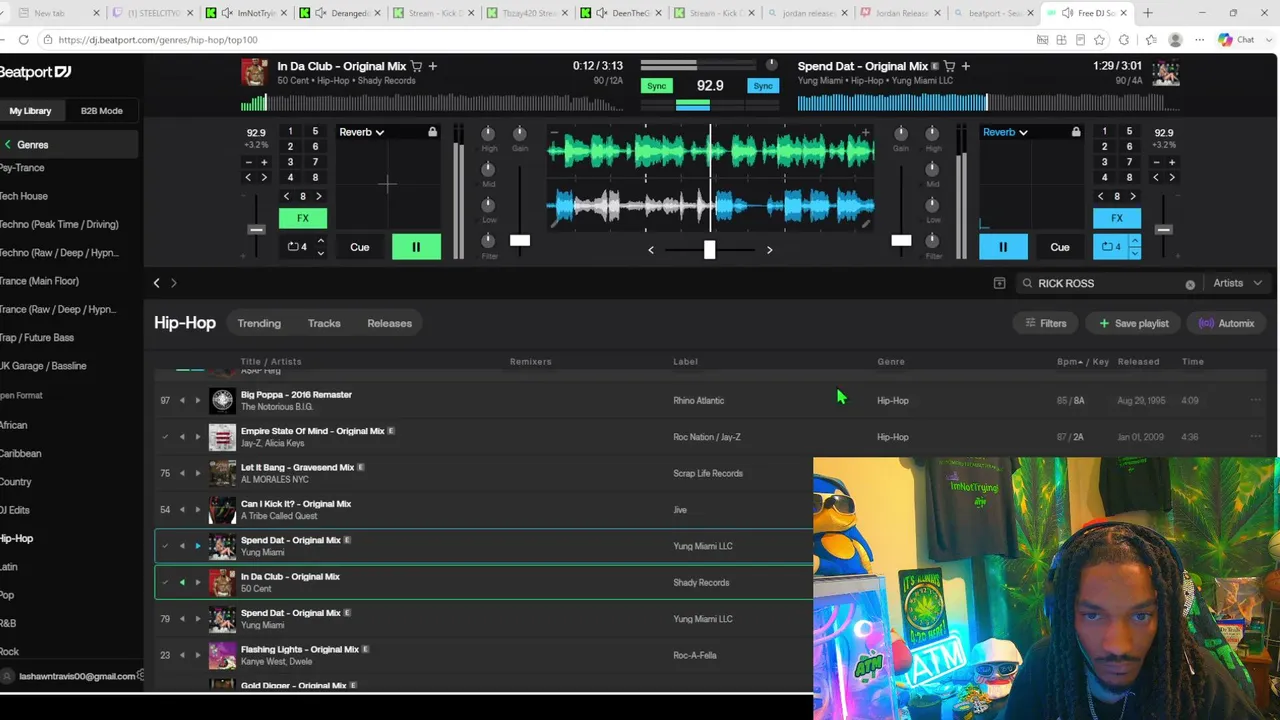This screenshot has width=1280, height=720.
Task: Toggle Sync on the left deck
Action: coord(657,86)
